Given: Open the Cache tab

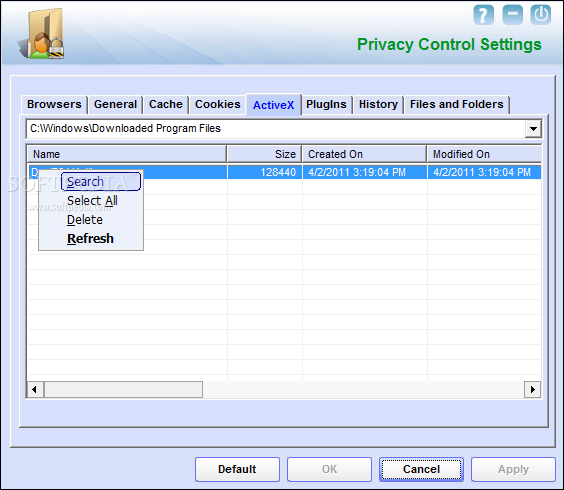Looking at the screenshot, I should (x=165, y=104).
